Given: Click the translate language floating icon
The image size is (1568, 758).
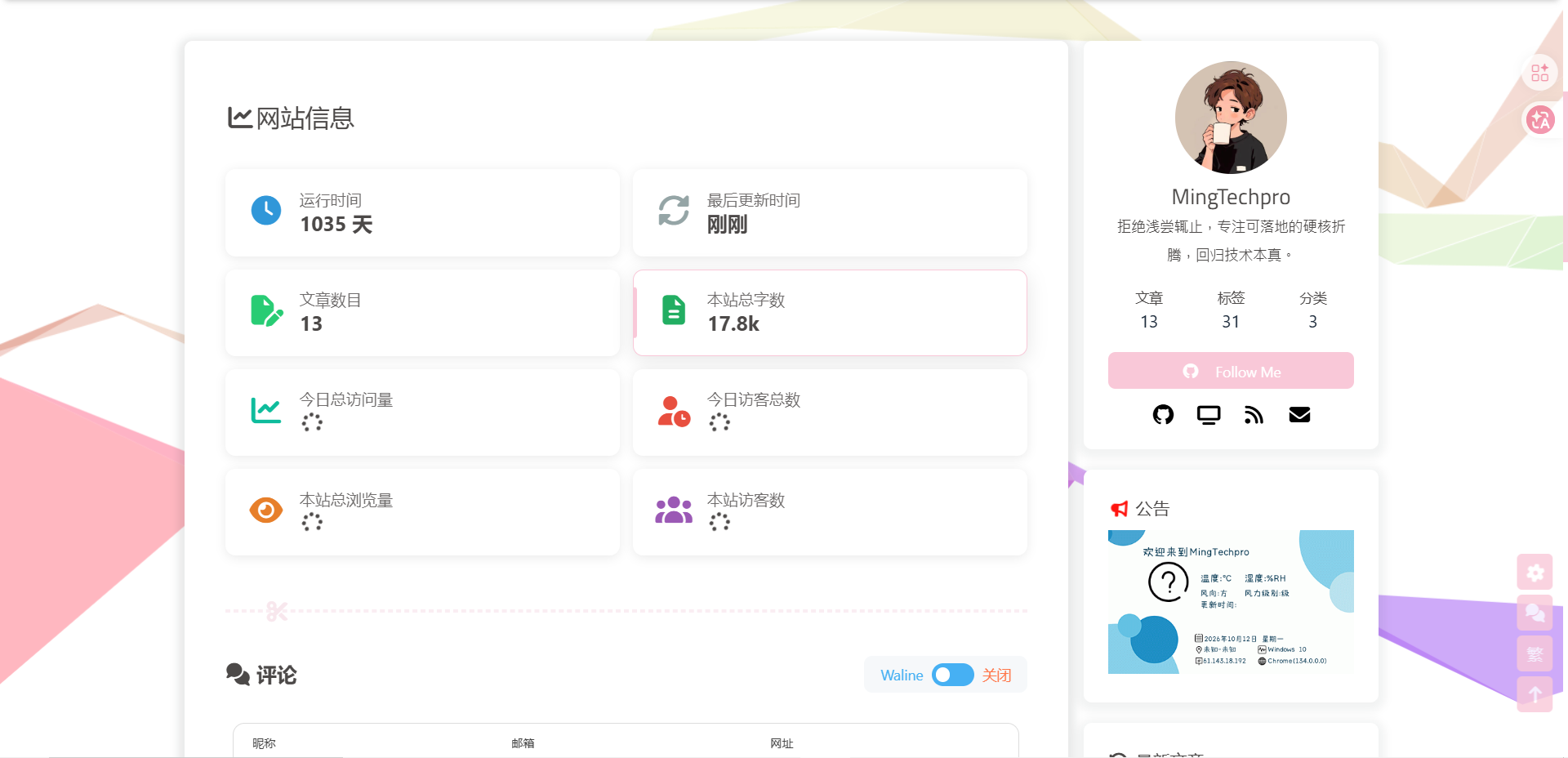Looking at the screenshot, I should point(1540,120).
